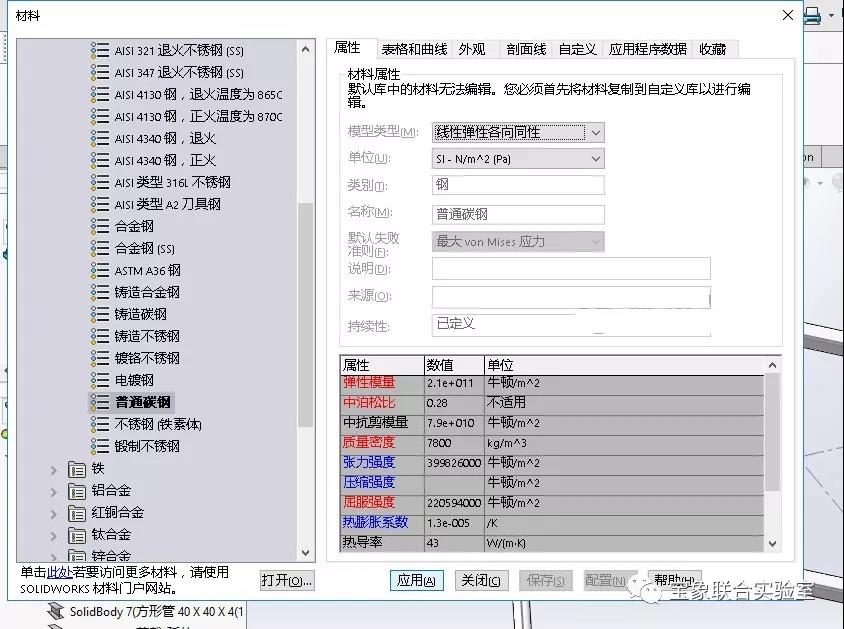Switch to the 外观 tab
Viewport: 844px width, 629px height.
point(472,50)
